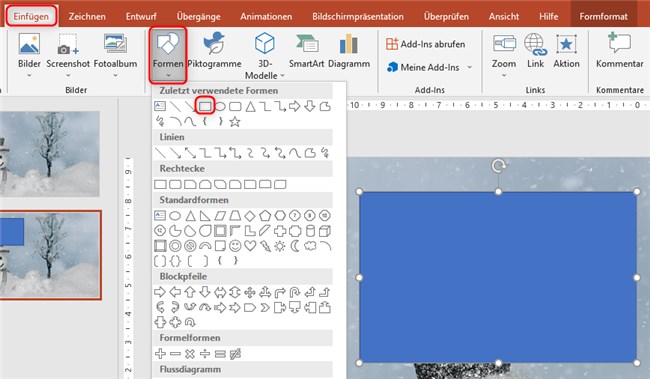
Task: Choose the up arrow in Blockpfeile
Action: pyautogui.click(x=190, y=292)
